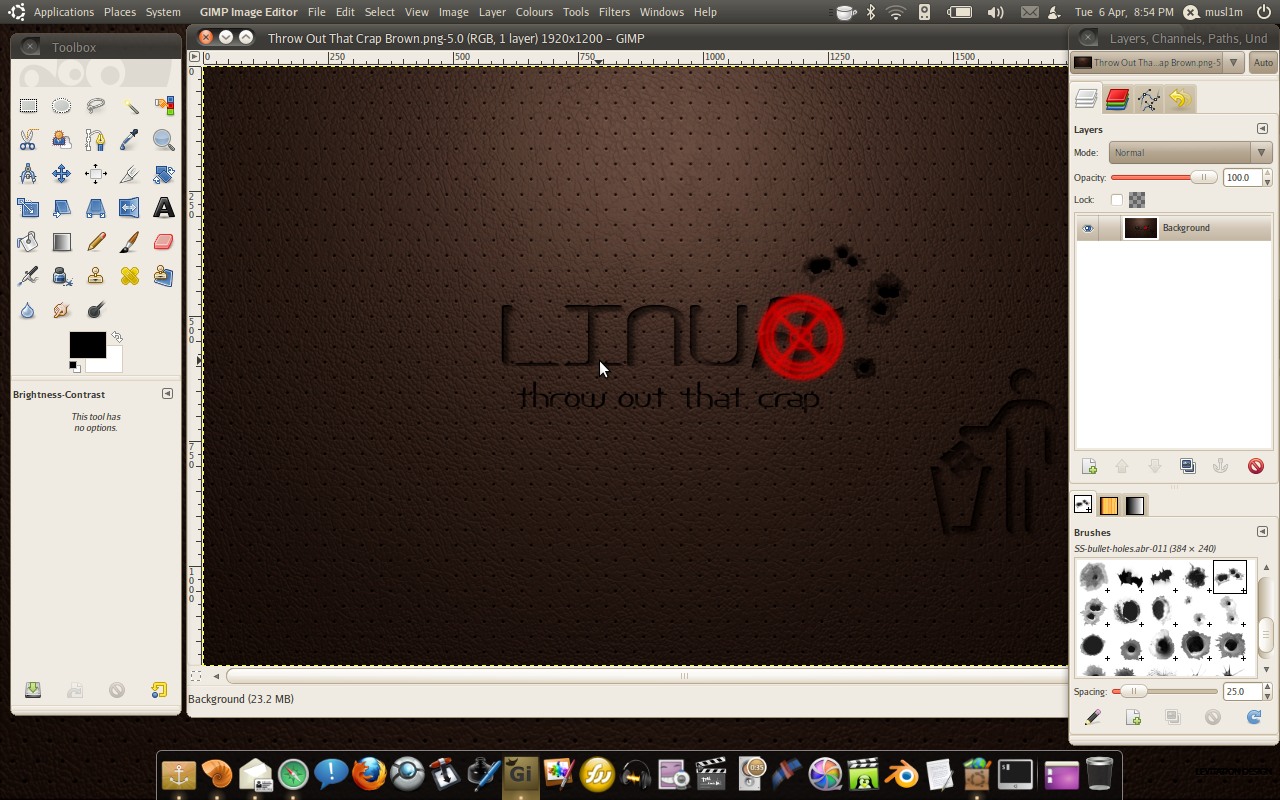Select the Ellipse Select tool
Viewport: 1280px width, 800px height.
[x=62, y=105]
